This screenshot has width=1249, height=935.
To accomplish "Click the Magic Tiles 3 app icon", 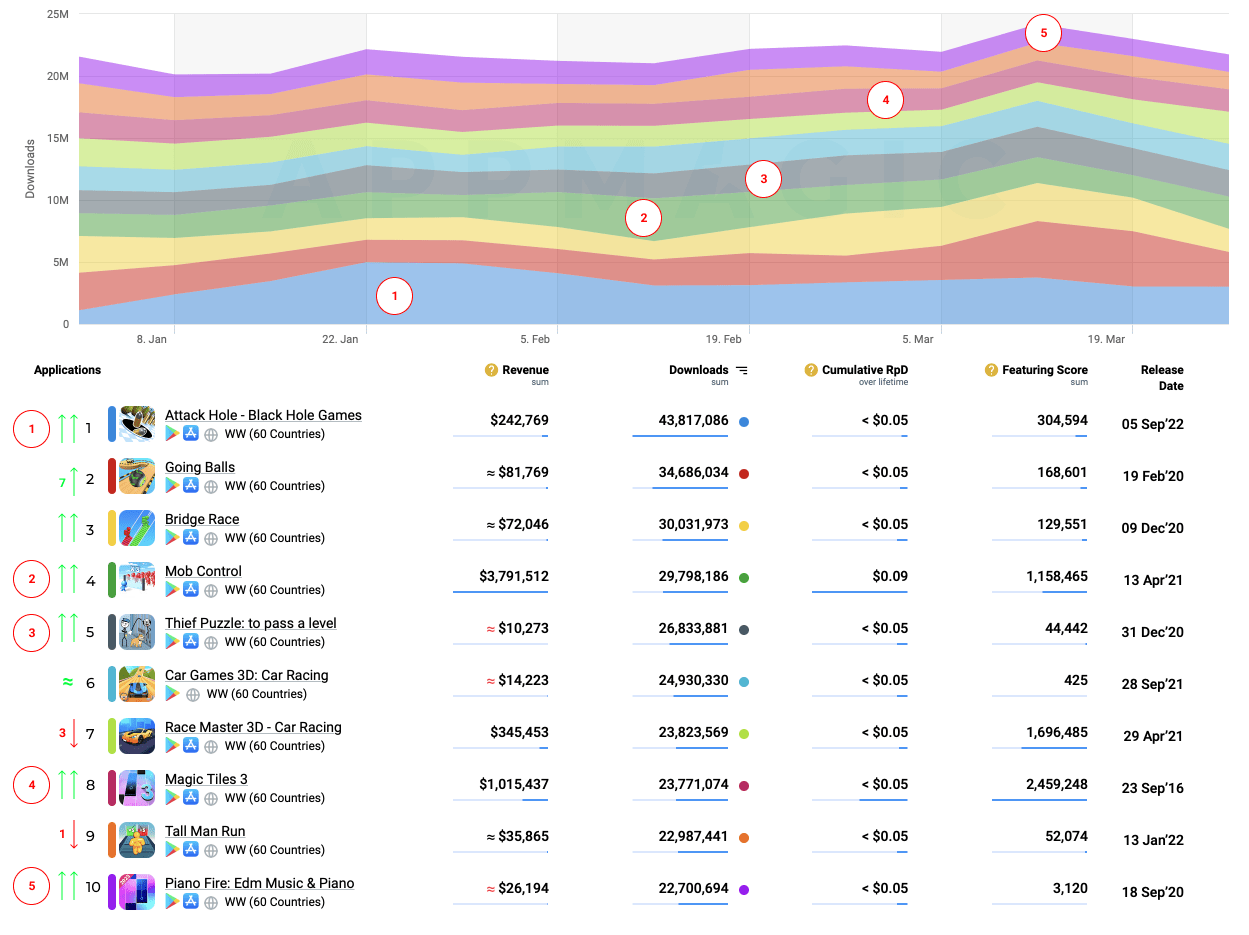I will pyautogui.click(x=137, y=788).
